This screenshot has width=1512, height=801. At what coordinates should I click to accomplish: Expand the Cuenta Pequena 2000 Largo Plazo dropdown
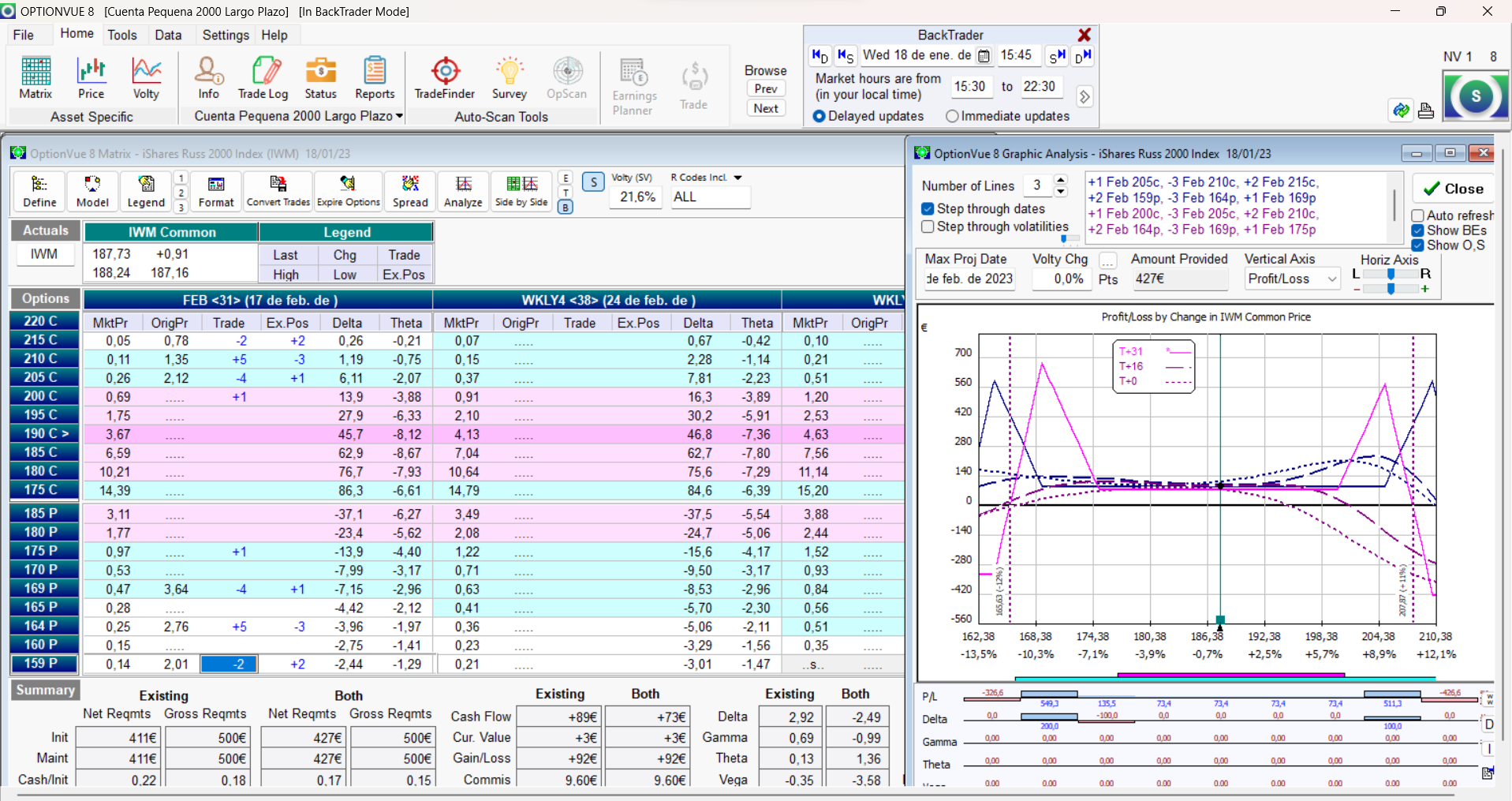tap(399, 116)
